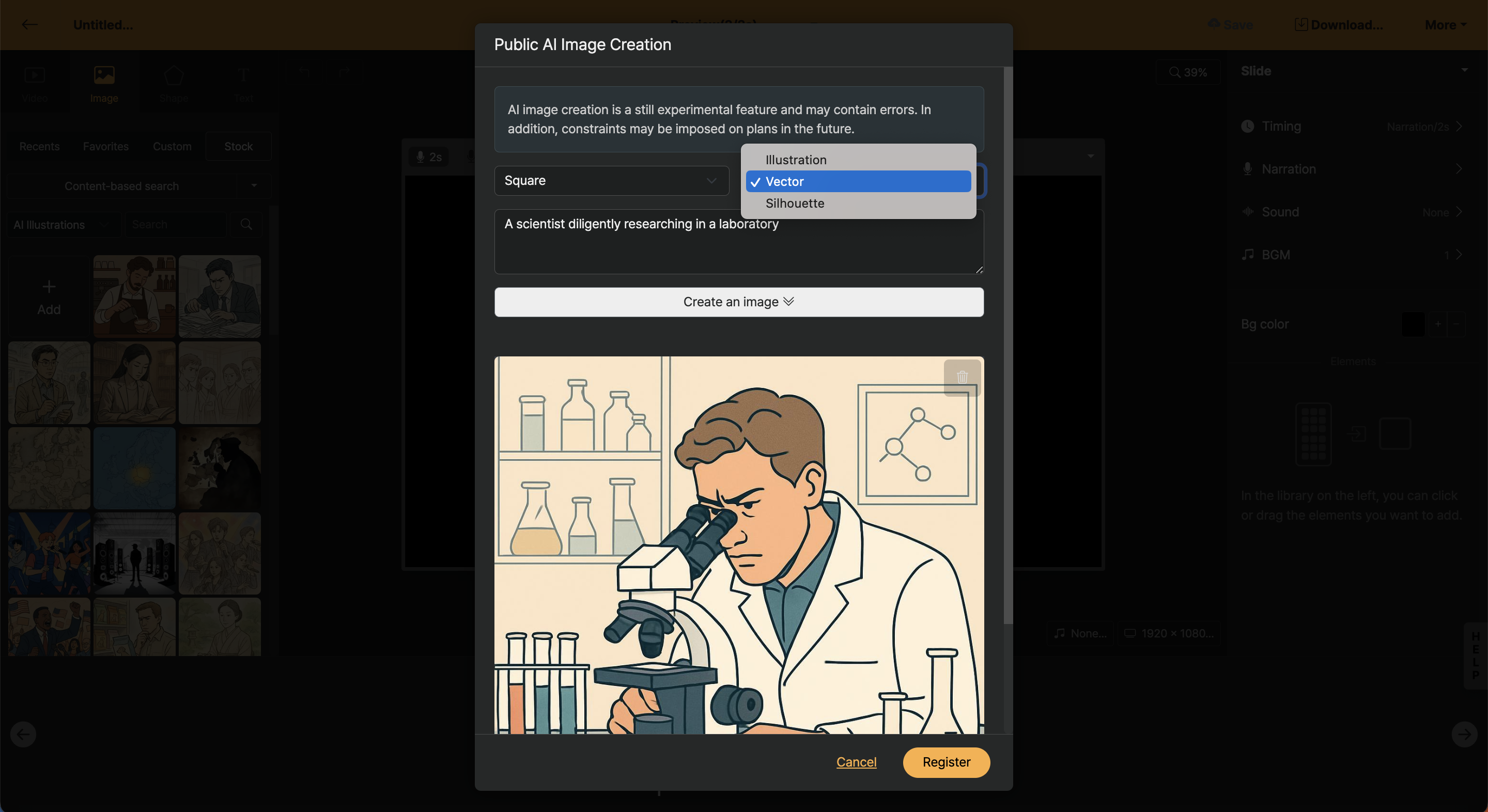The image size is (1488, 812).
Task: Click the 39% zoom control
Action: pos(1188,72)
